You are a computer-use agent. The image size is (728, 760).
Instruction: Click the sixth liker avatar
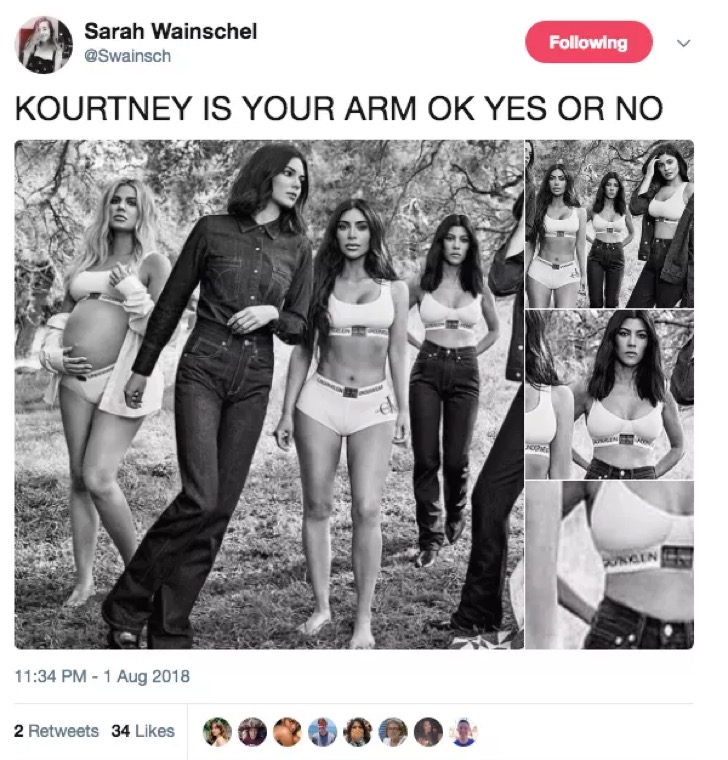[393, 731]
